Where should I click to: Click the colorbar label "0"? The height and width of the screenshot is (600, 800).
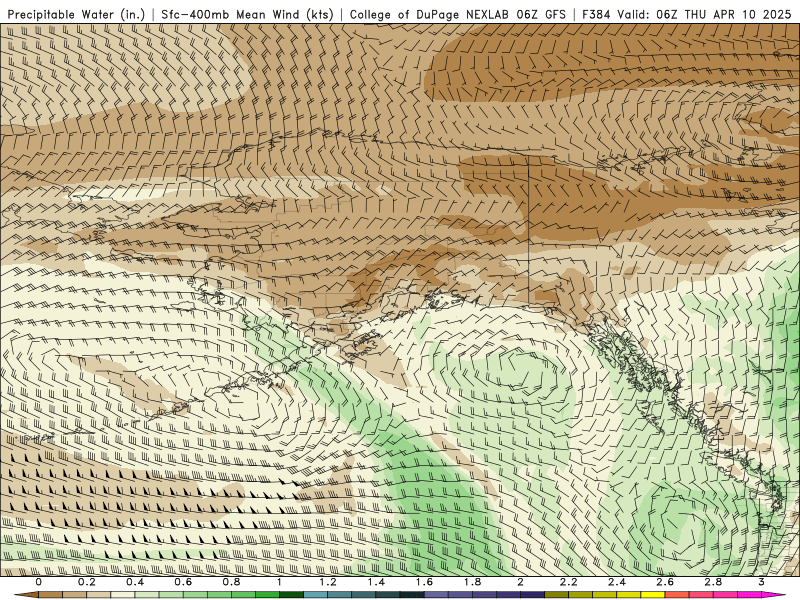pos(39,582)
